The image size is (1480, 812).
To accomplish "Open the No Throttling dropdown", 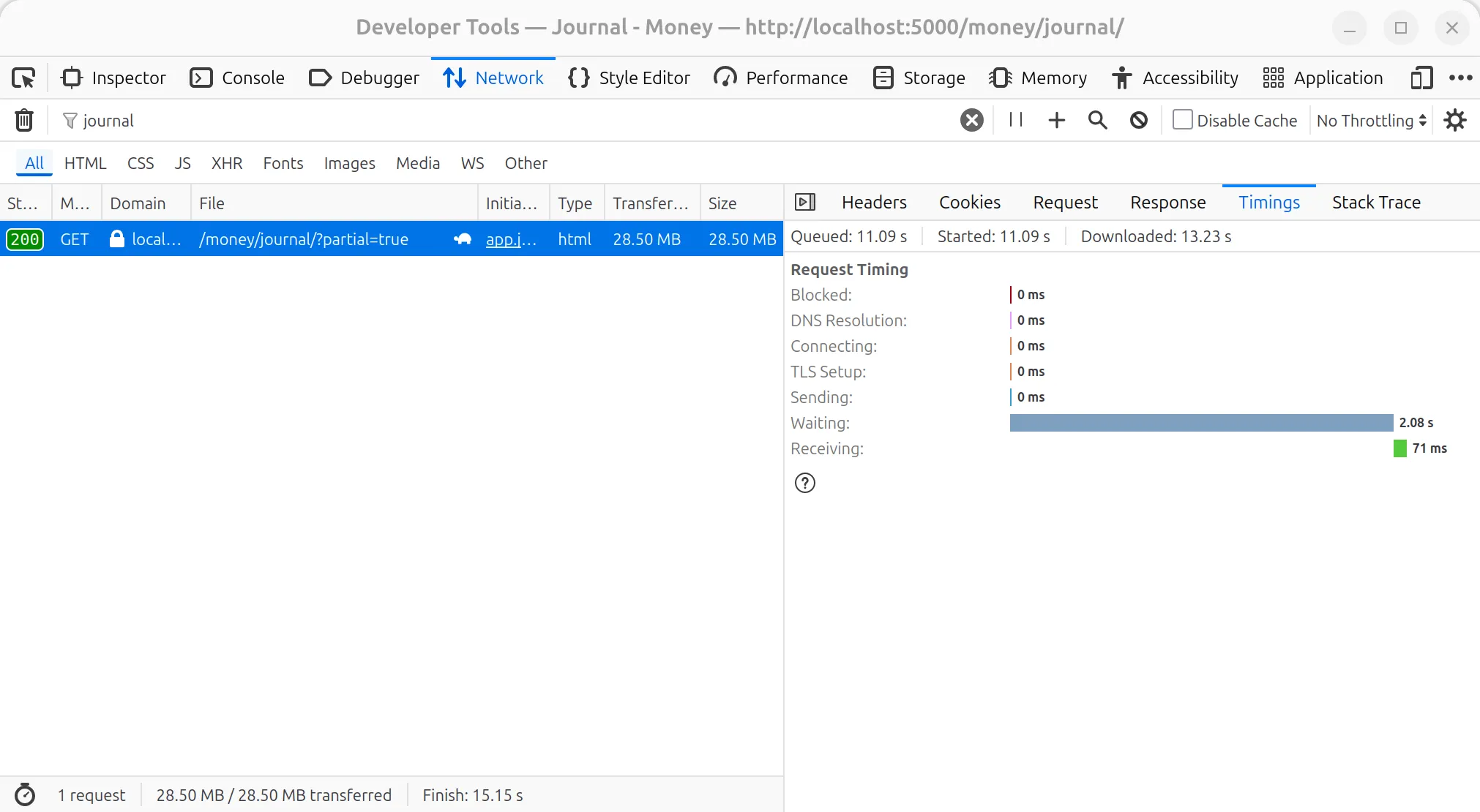I will [1369, 120].
